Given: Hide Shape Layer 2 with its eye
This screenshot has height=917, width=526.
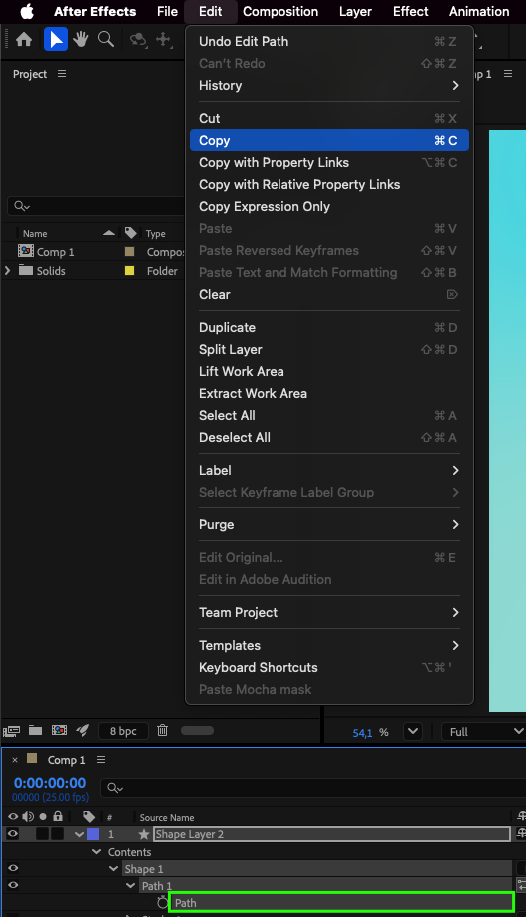Looking at the screenshot, I should click(x=12, y=834).
